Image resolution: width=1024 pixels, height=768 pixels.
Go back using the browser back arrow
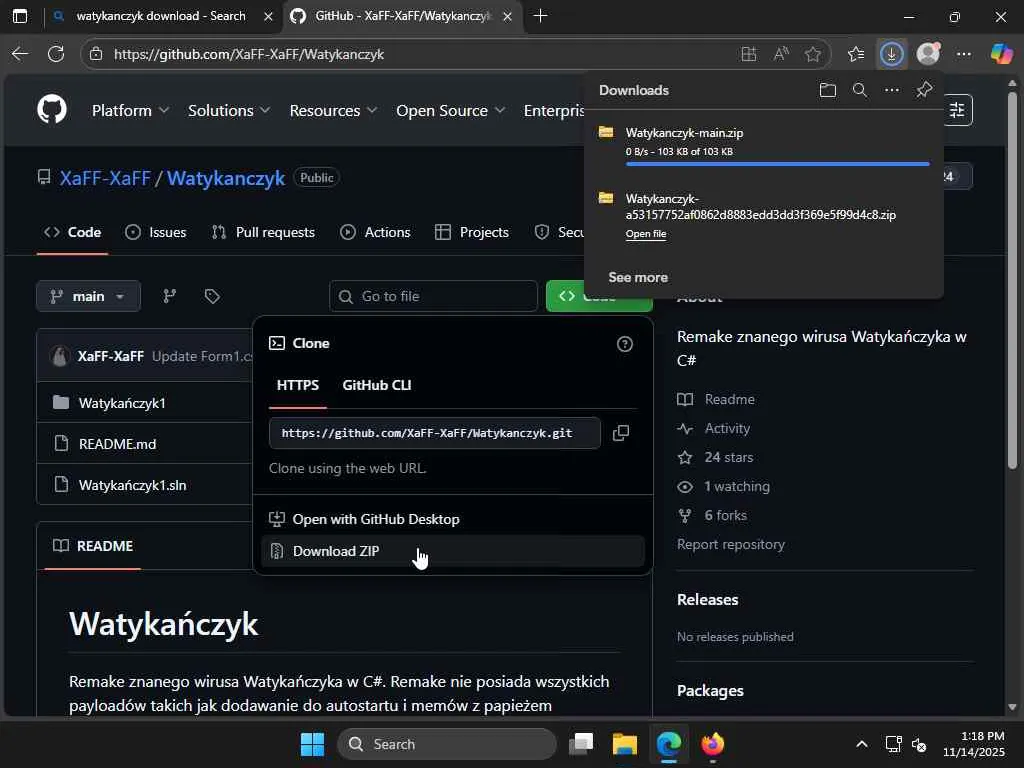[20, 54]
